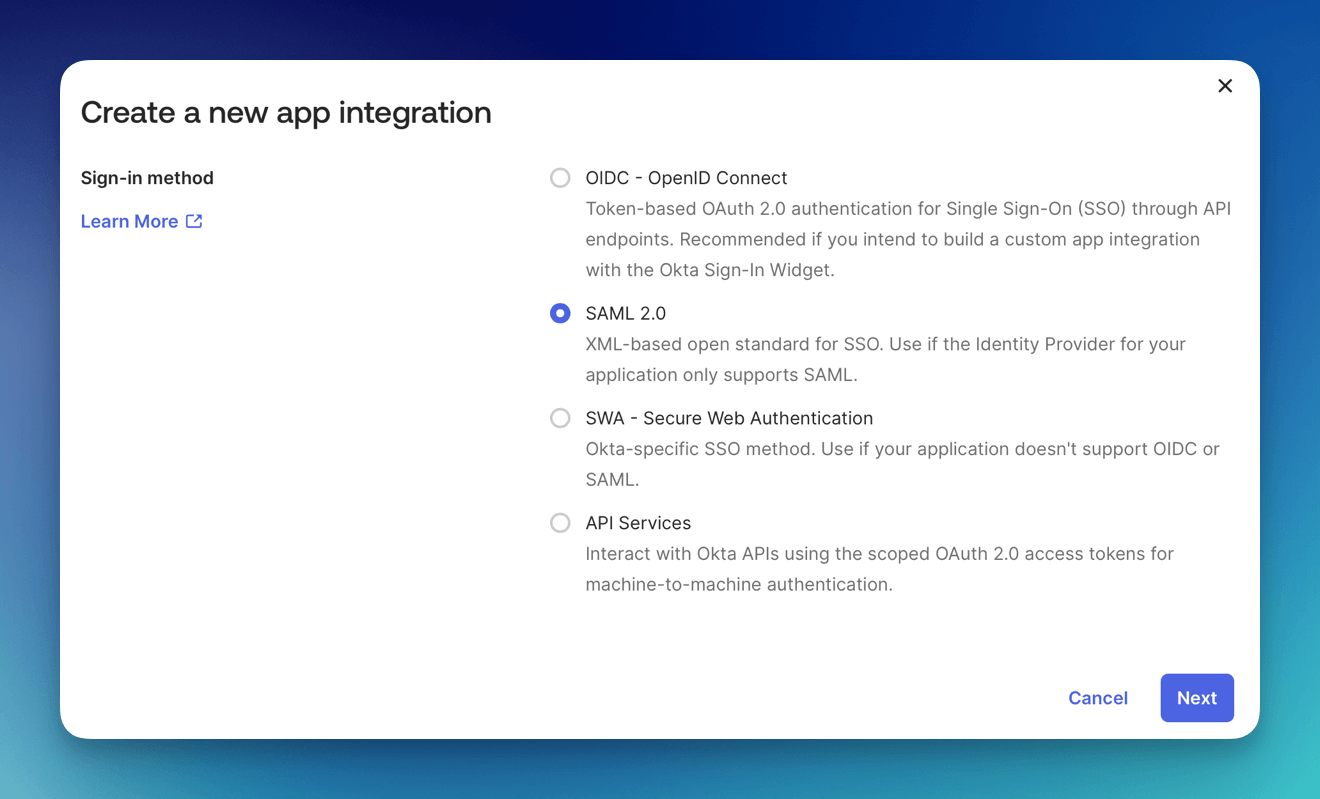The width and height of the screenshot is (1320, 799).
Task: Click the 'SWA - Secure Web Authentication' label
Action: point(729,418)
